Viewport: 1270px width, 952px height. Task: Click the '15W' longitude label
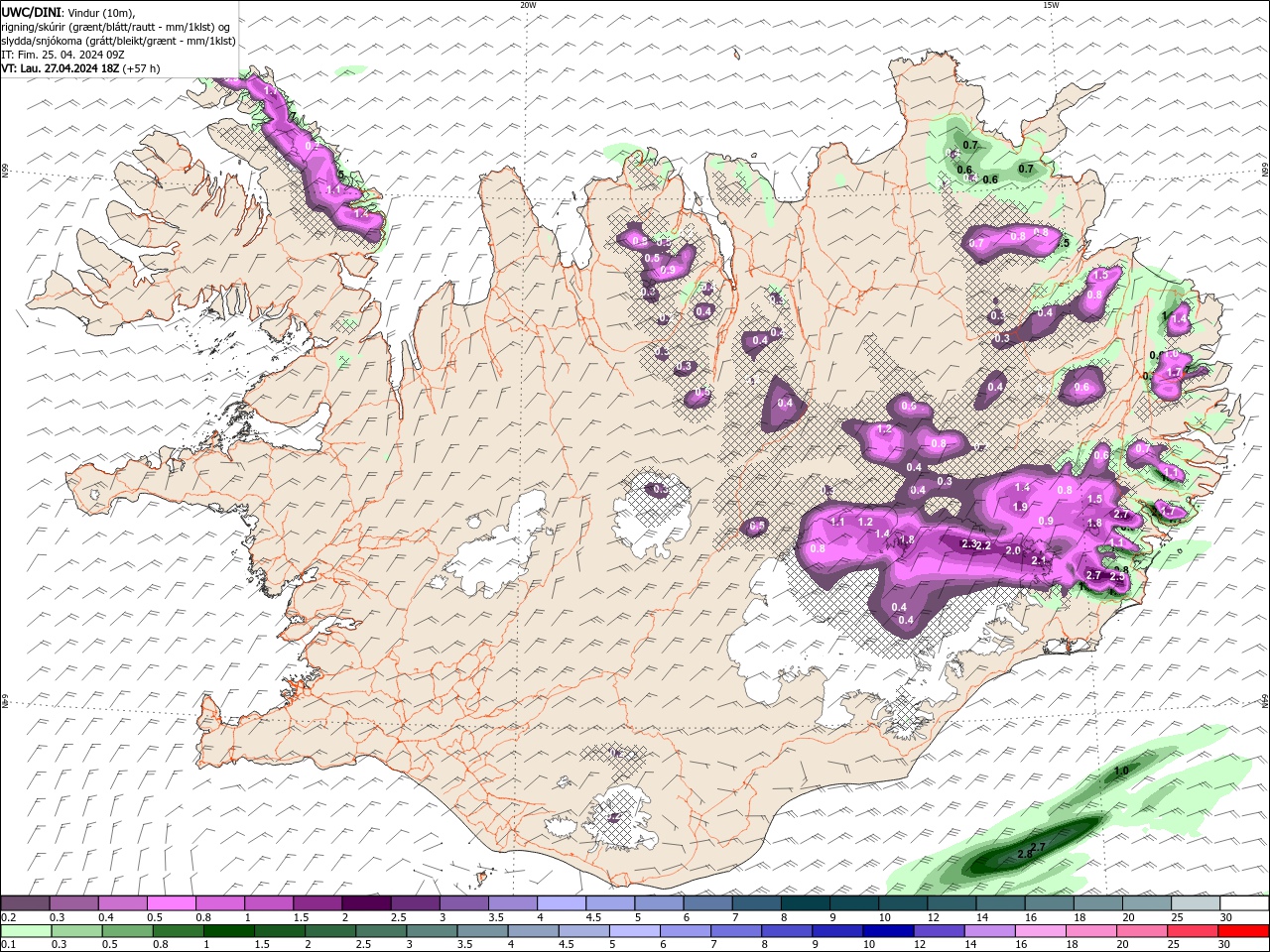pyautogui.click(x=1051, y=4)
